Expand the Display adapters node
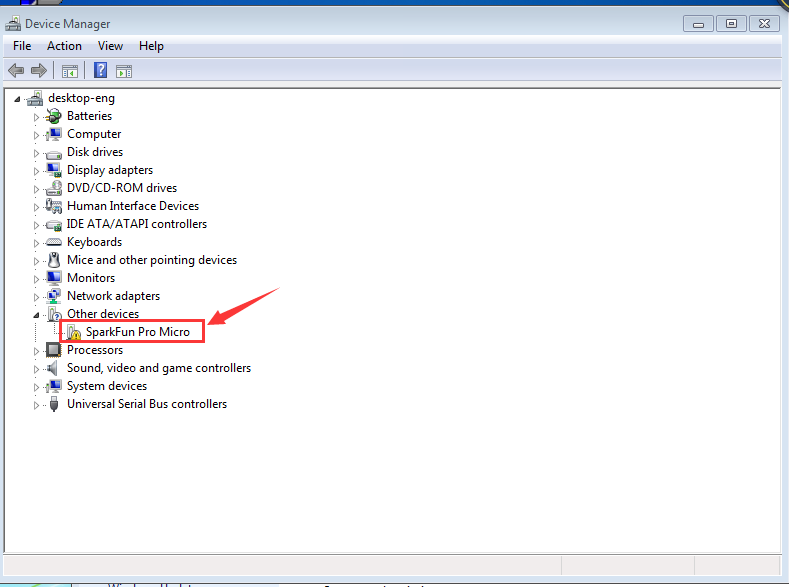The height and width of the screenshot is (587, 789). (36, 171)
